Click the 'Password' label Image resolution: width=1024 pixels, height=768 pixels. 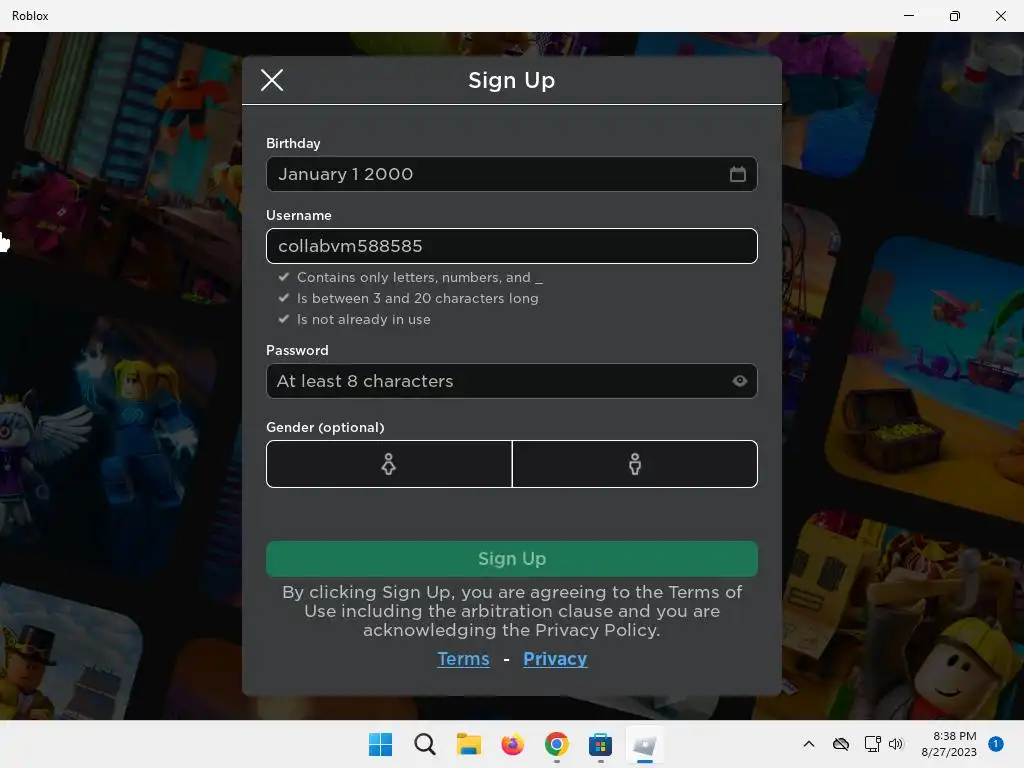[x=297, y=350]
